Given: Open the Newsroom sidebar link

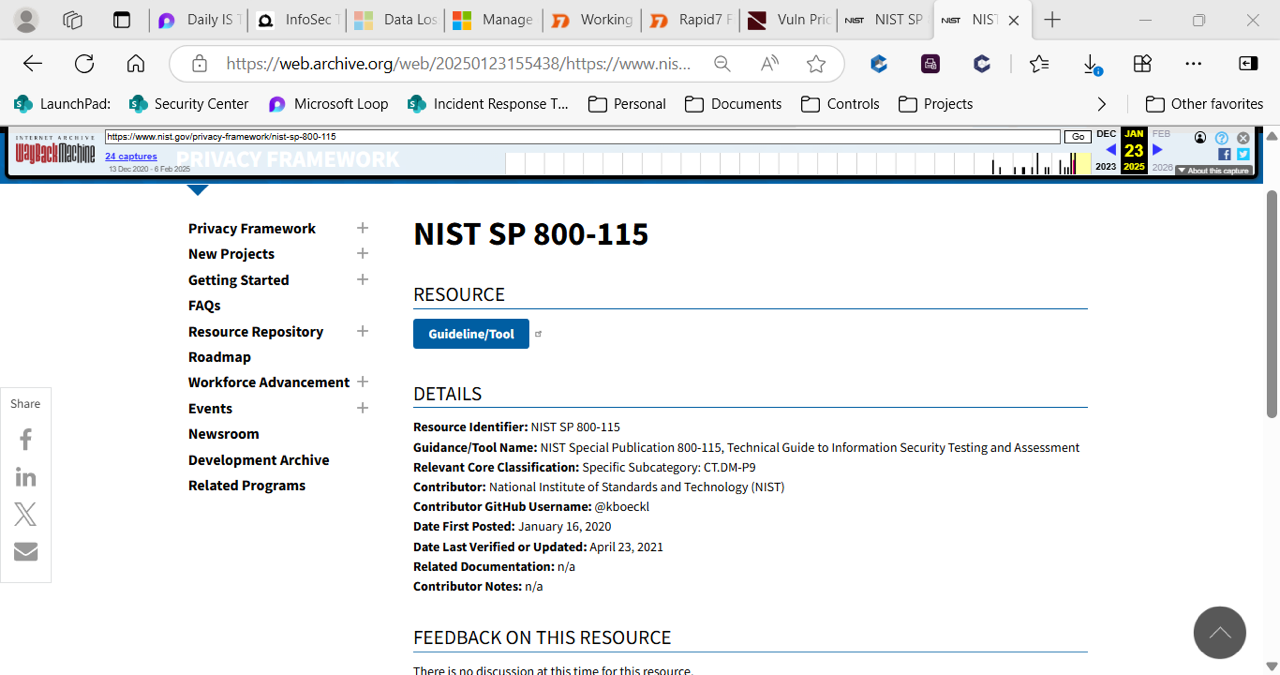Looking at the screenshot, I should click(x=223, y=434).
